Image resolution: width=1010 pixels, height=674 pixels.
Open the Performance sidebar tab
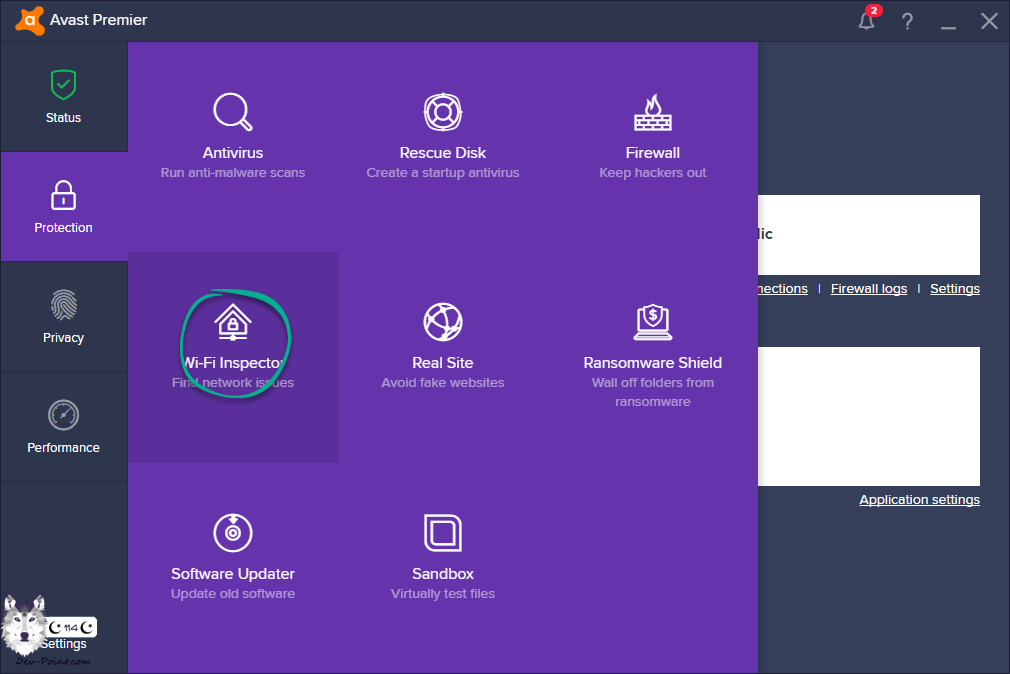(63, 427)
